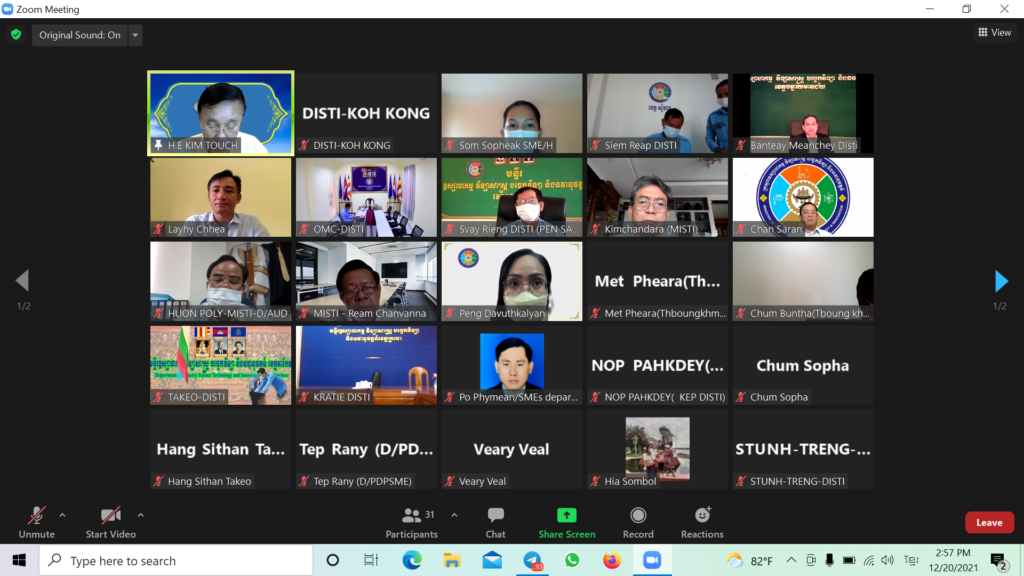Click the green encryption shield icon
Screen dimensions: 1024x576
(15, 35)
